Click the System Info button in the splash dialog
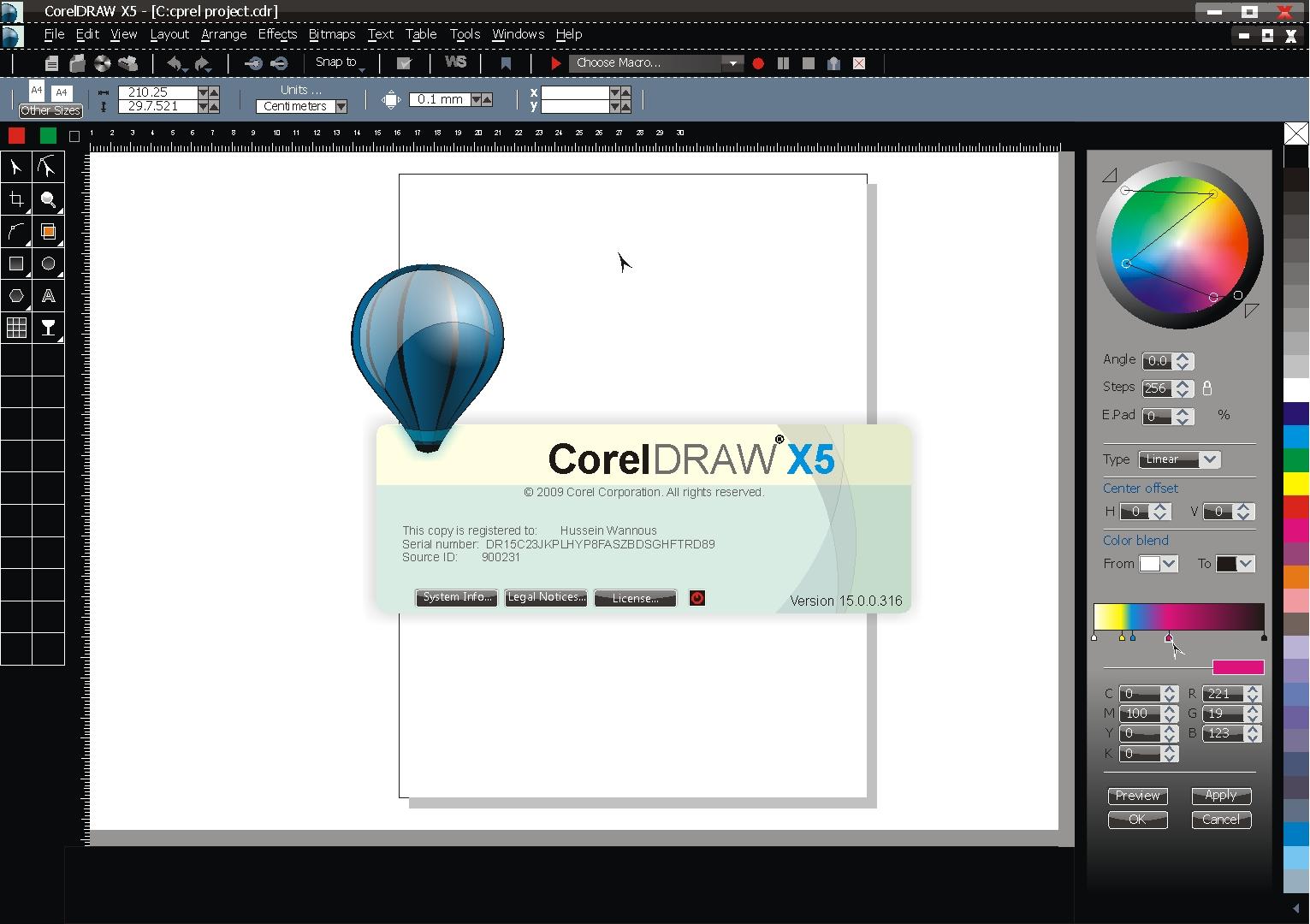This screenshot has height=924, width=1310. click(x=455, y=597)
